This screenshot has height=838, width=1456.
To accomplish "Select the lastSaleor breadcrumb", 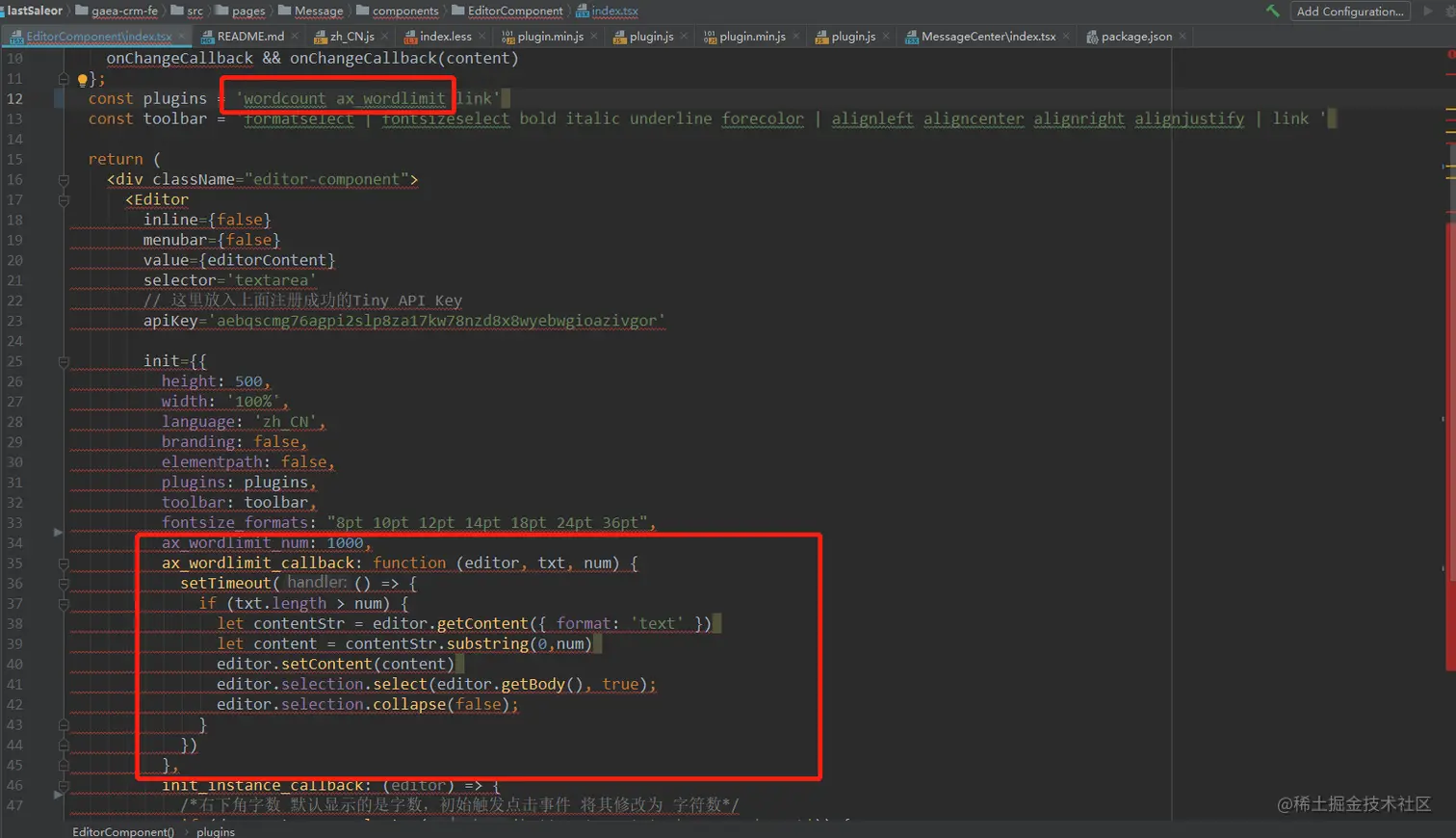I will [35, 11].
